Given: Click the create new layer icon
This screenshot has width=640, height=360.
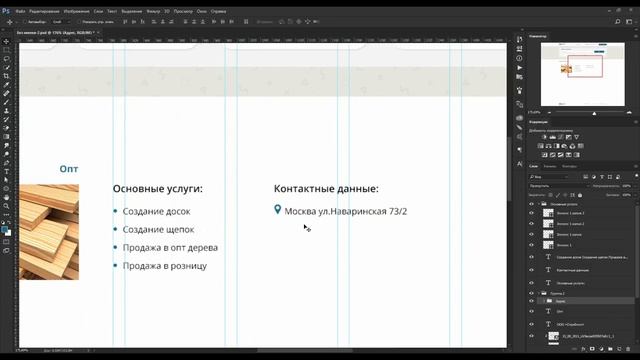Looking at the screenshot, I should [619, 349].
